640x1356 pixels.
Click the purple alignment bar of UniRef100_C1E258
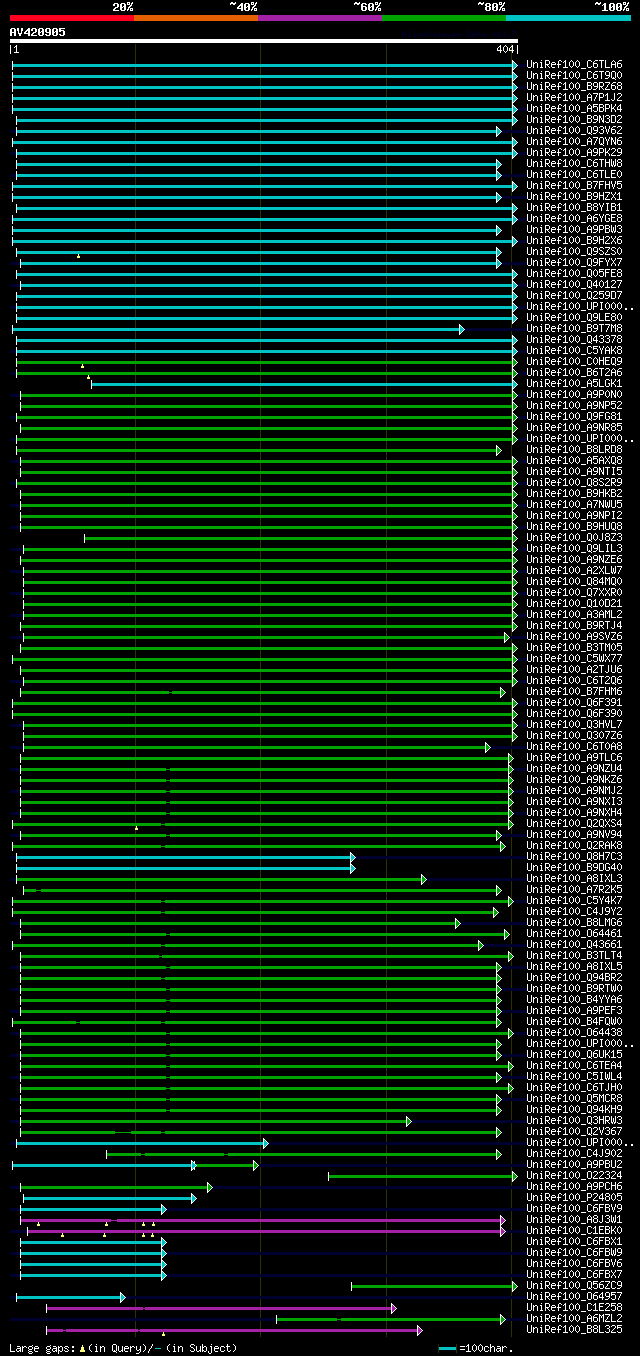pyautogui.click(x=222, y=1307)
